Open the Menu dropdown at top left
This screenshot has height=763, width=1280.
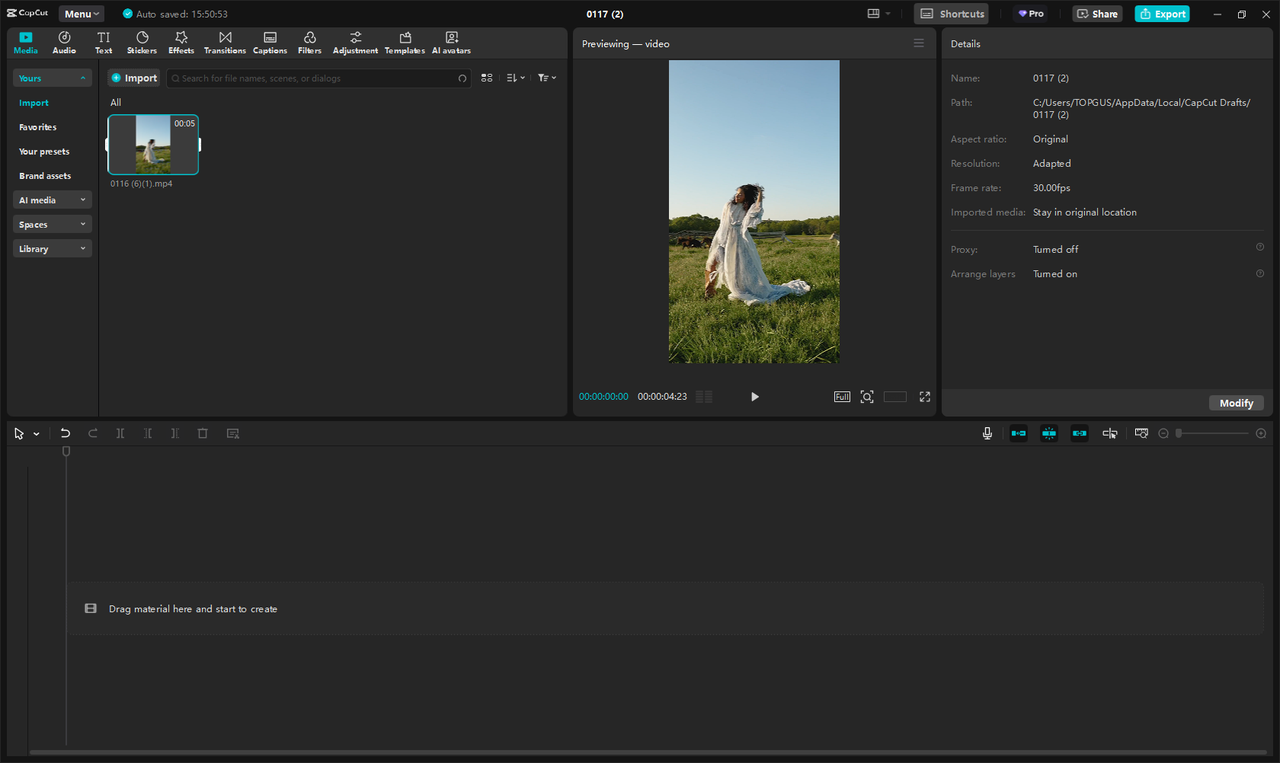point(80,13)
